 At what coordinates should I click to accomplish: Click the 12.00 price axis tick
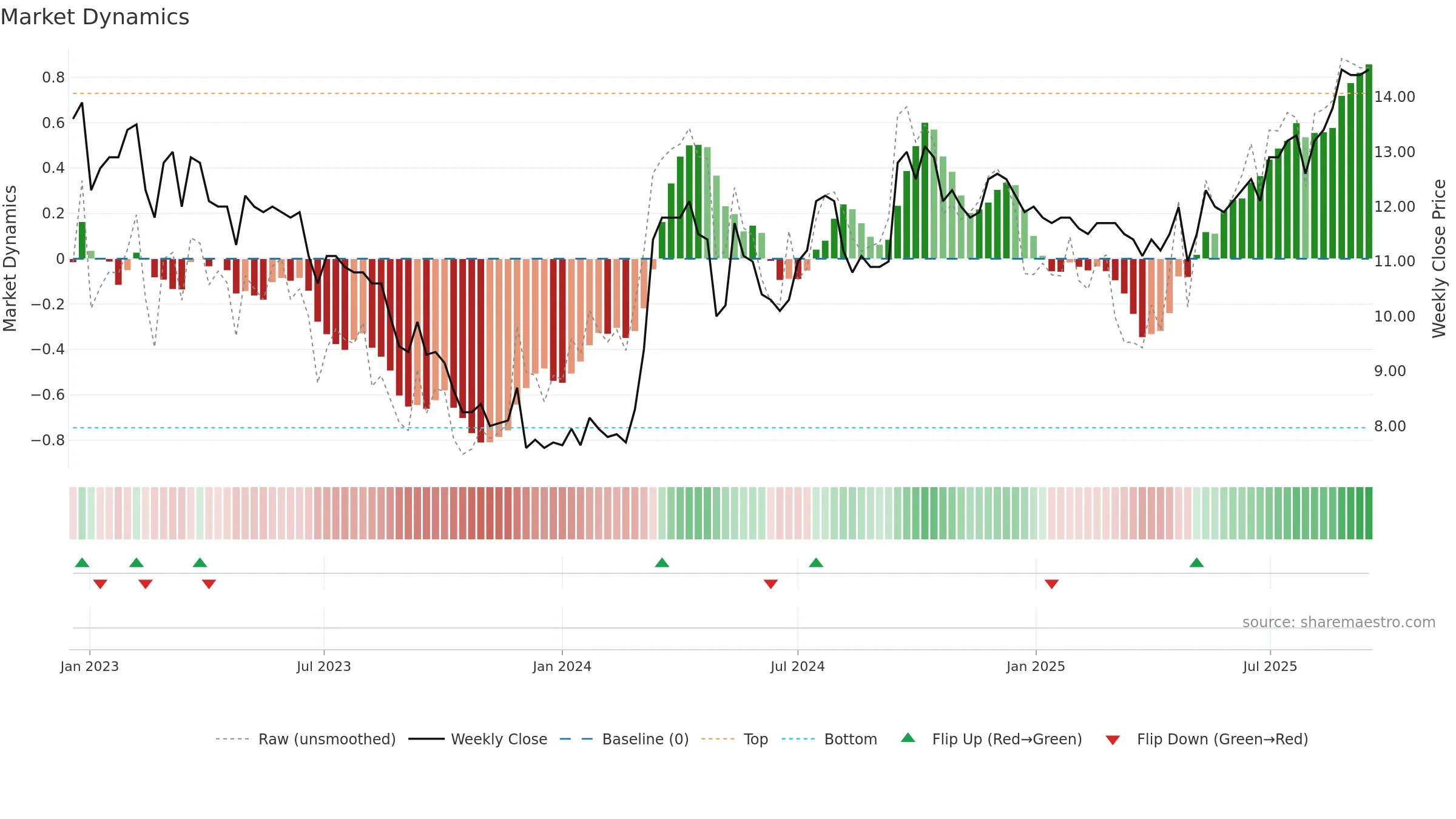tap(1394, 206)
